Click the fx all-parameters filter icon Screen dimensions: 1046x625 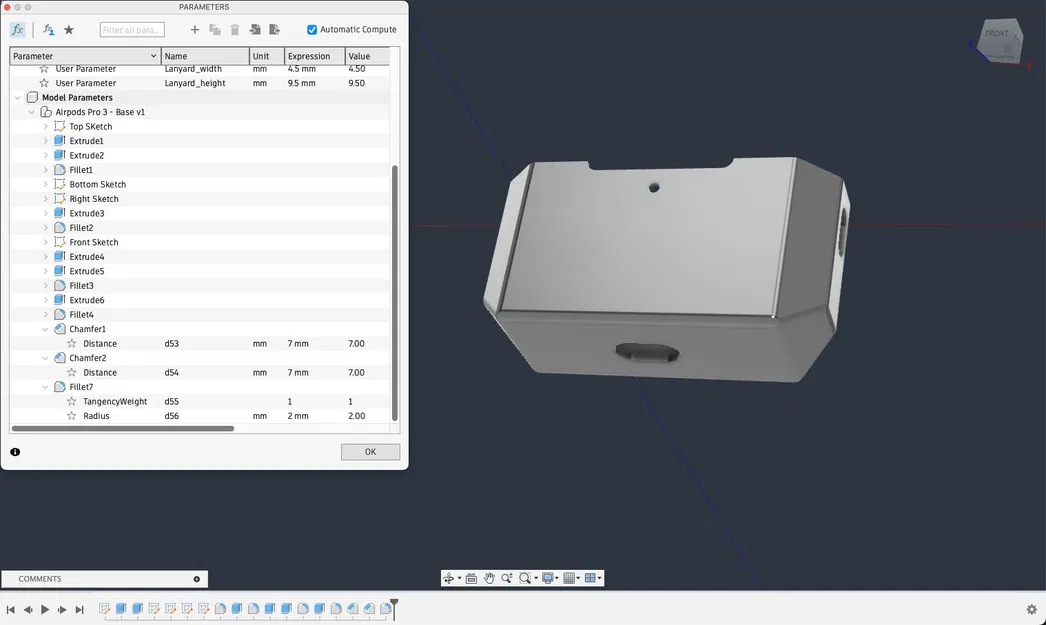(x=17, y=29)
